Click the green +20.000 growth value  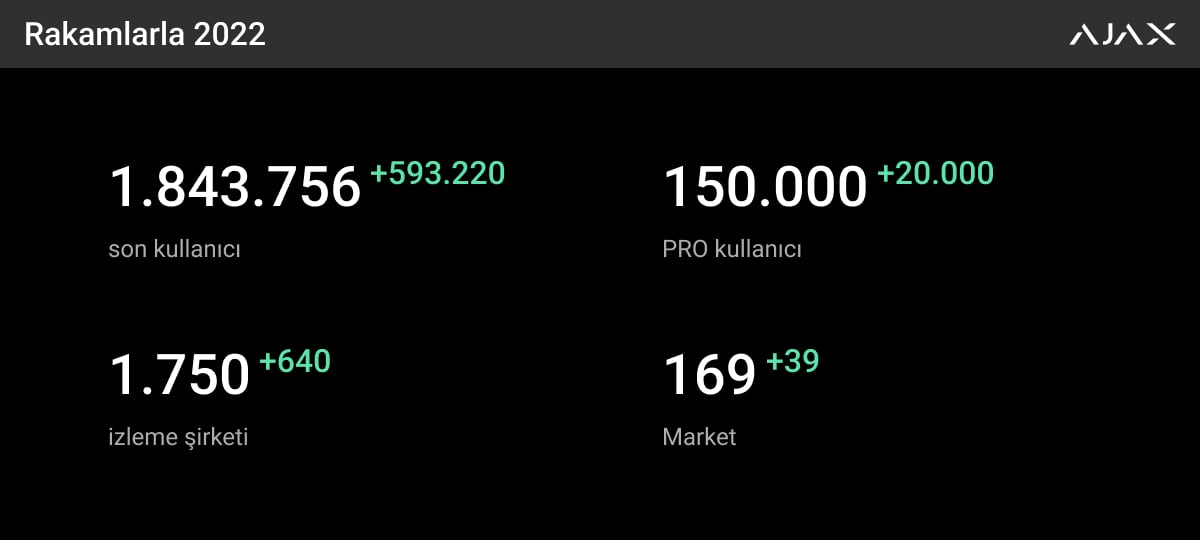pyautogui.click(x=936, y=174)
